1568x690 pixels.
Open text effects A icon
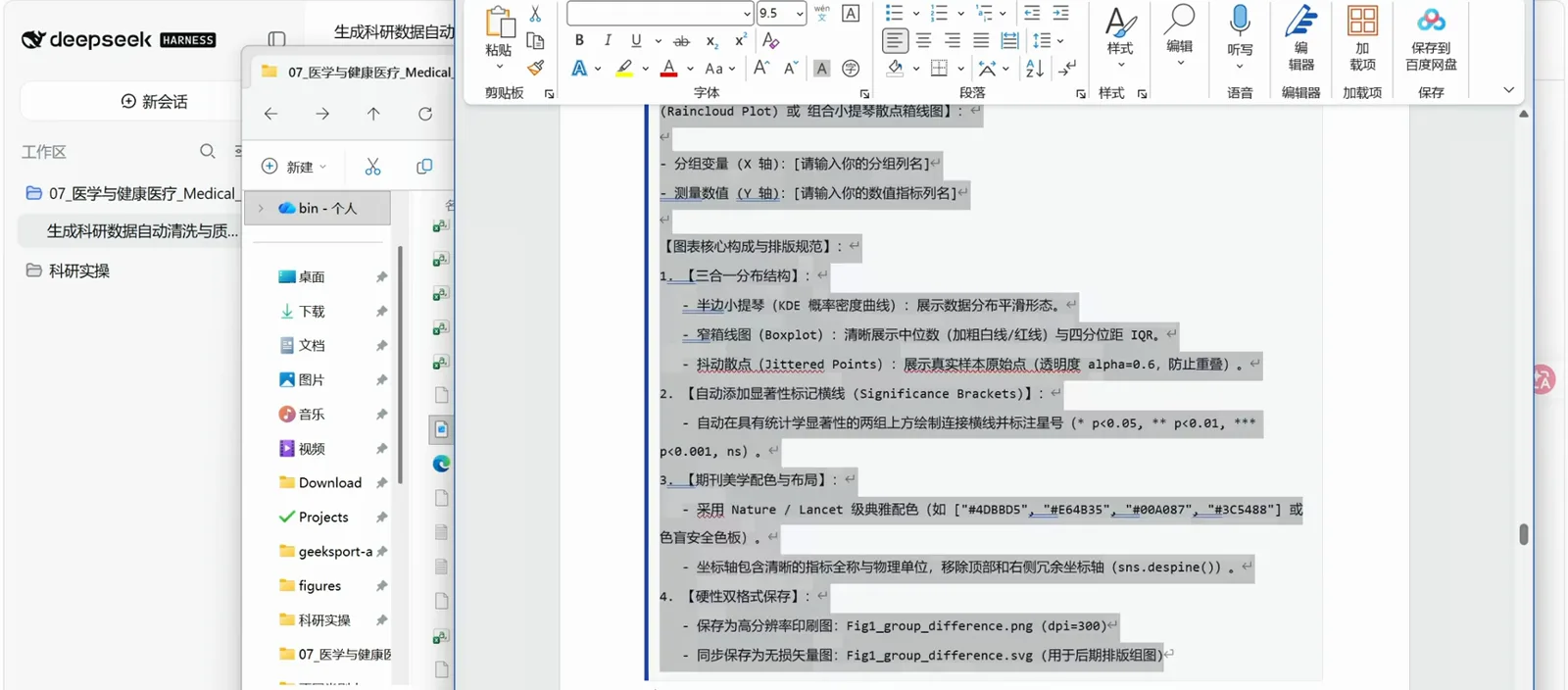(579, 69)
